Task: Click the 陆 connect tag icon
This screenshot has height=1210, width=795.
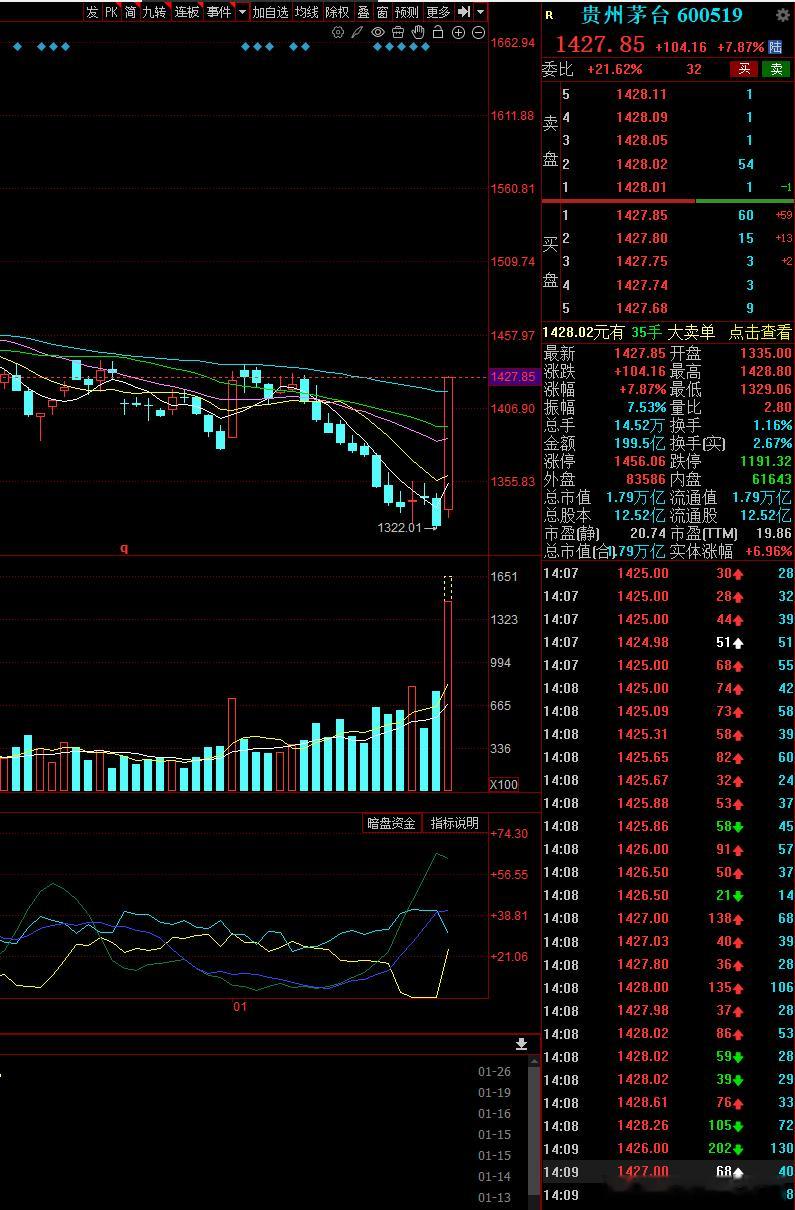Action: [x=775, y=46]
